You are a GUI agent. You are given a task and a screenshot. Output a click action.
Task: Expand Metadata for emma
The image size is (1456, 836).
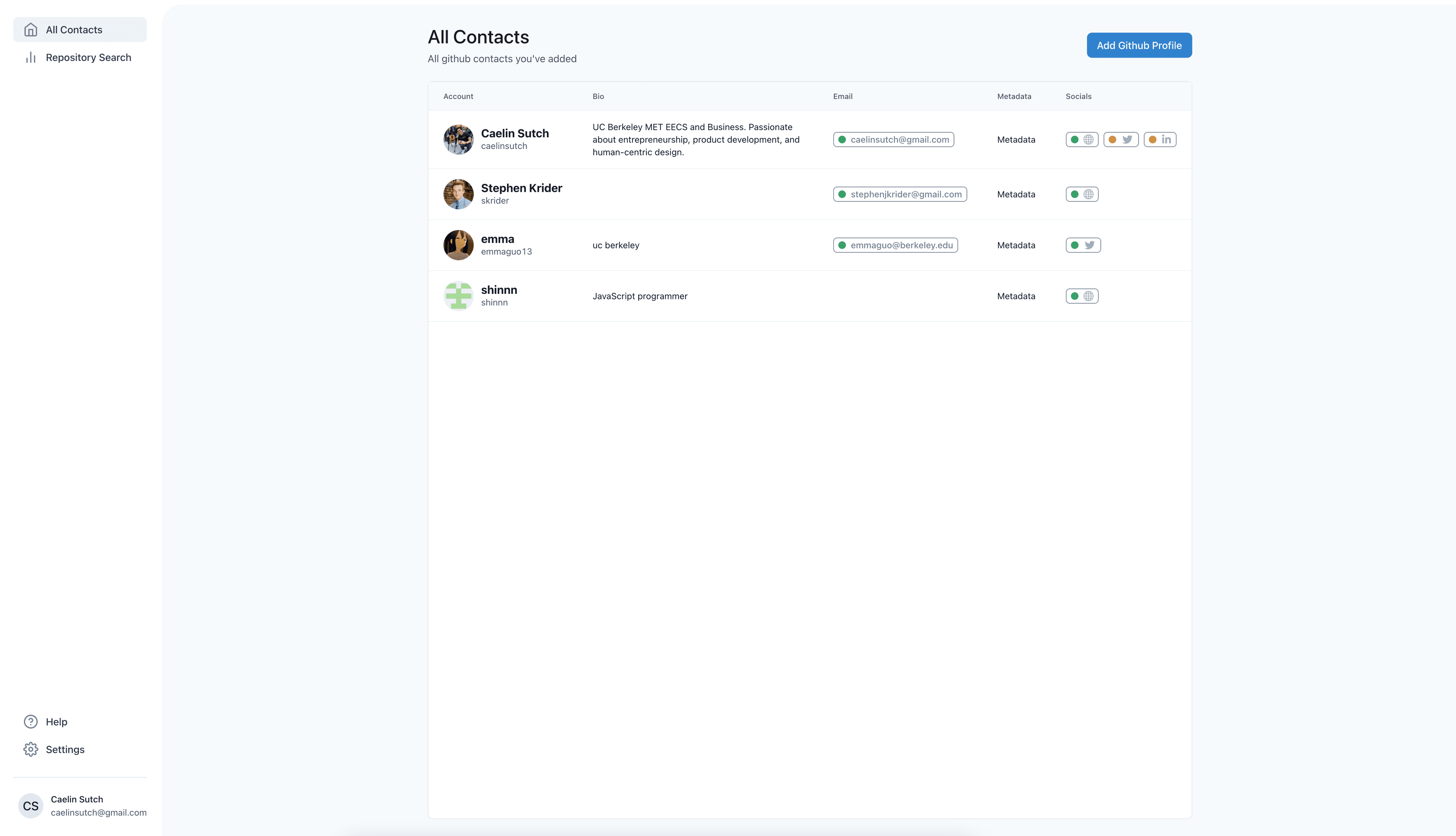(x=1016, y=245)
